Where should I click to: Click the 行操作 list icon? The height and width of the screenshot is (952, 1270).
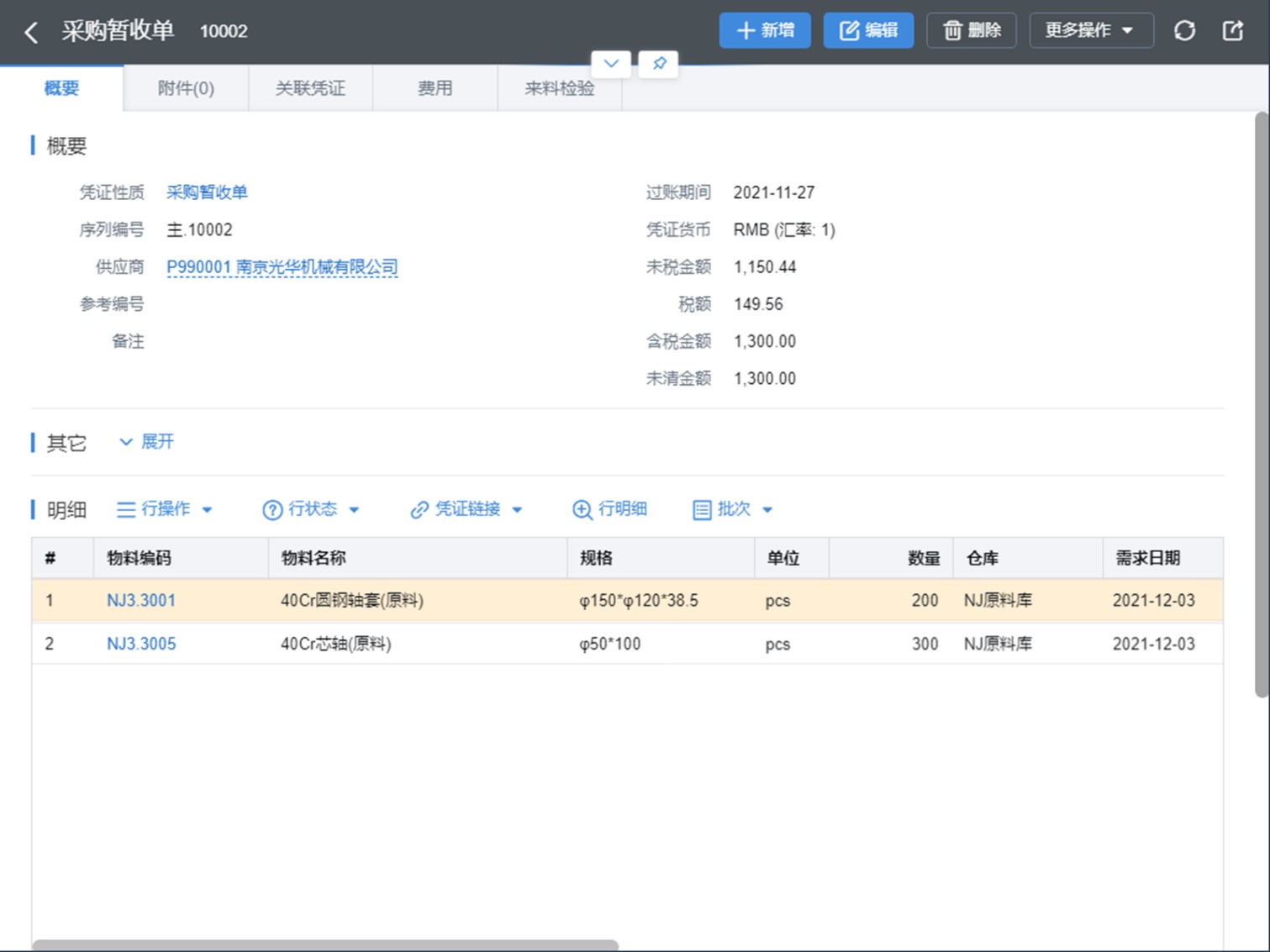coord(126,510)
